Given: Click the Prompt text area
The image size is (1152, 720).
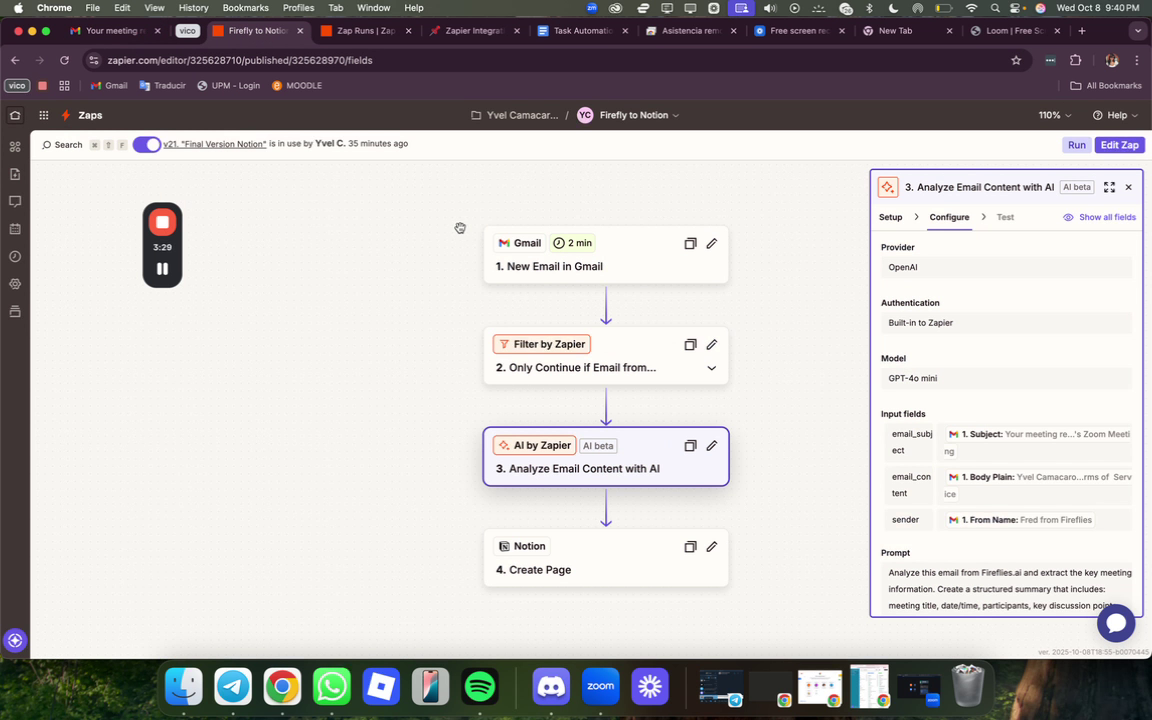Looking at the screenshot, I should click(x=1006, y=589).
